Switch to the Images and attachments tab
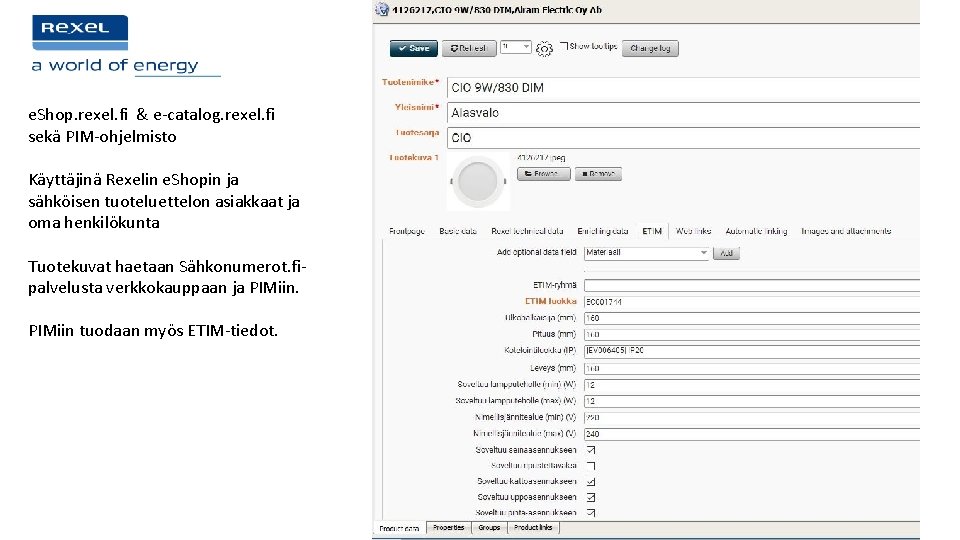This screenshot has width=960, height=540. (846, 231)
